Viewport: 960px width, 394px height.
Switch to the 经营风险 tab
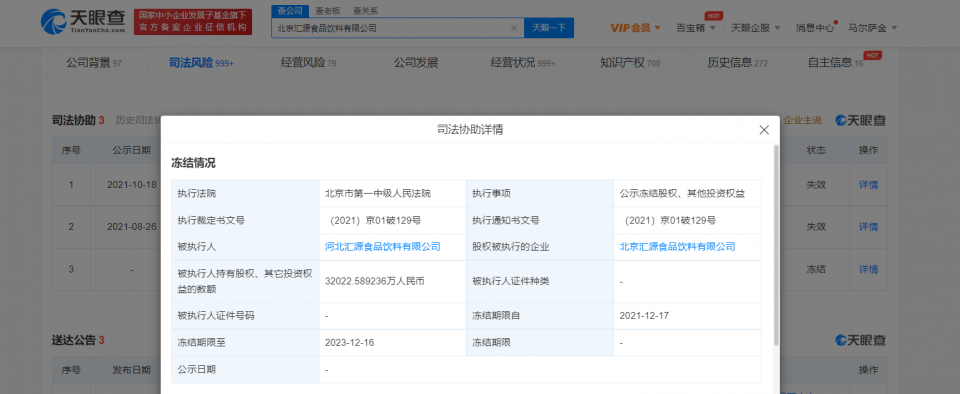[x=309, y=63]
